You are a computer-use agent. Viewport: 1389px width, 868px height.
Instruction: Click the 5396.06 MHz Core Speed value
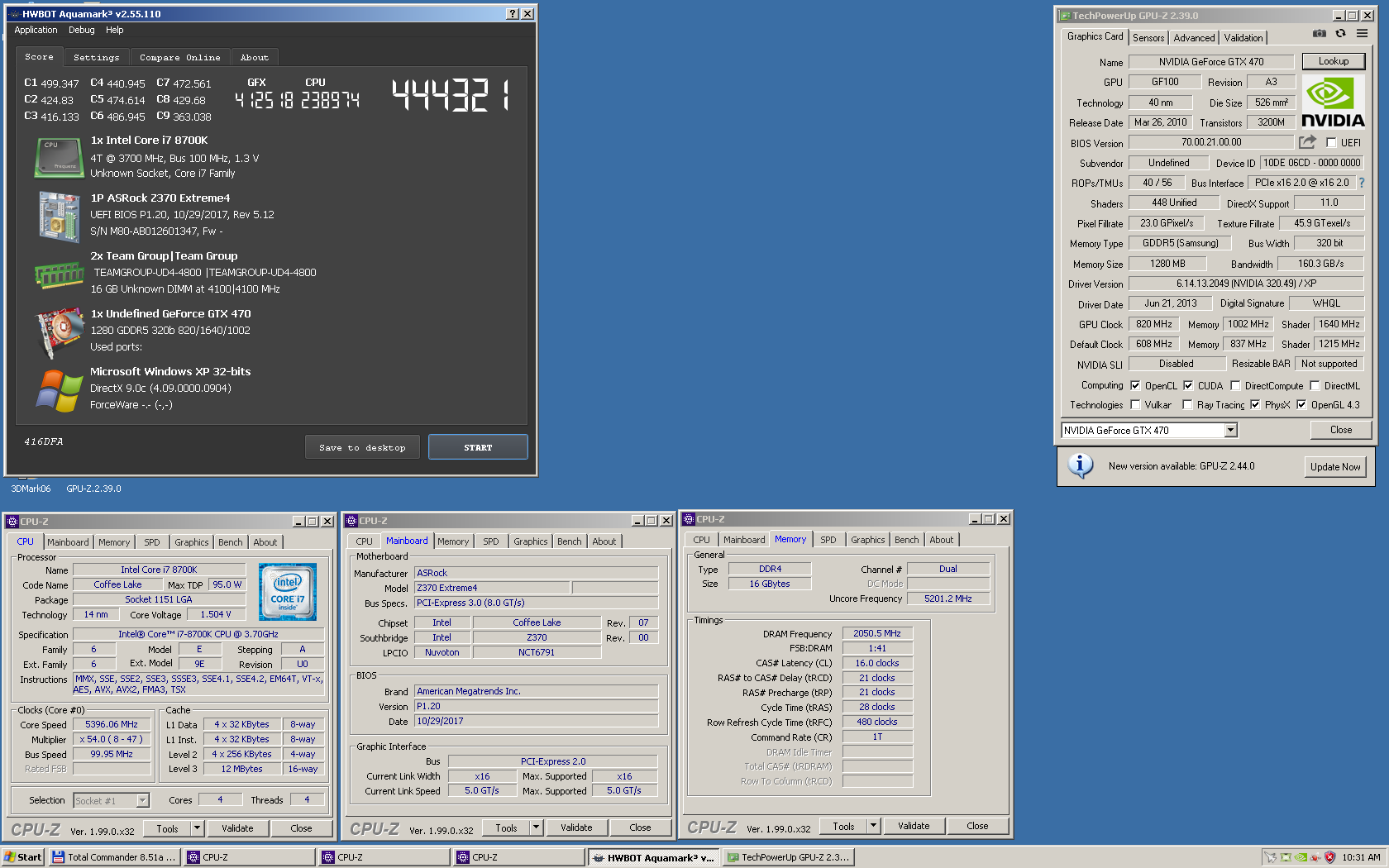(112, 724)
